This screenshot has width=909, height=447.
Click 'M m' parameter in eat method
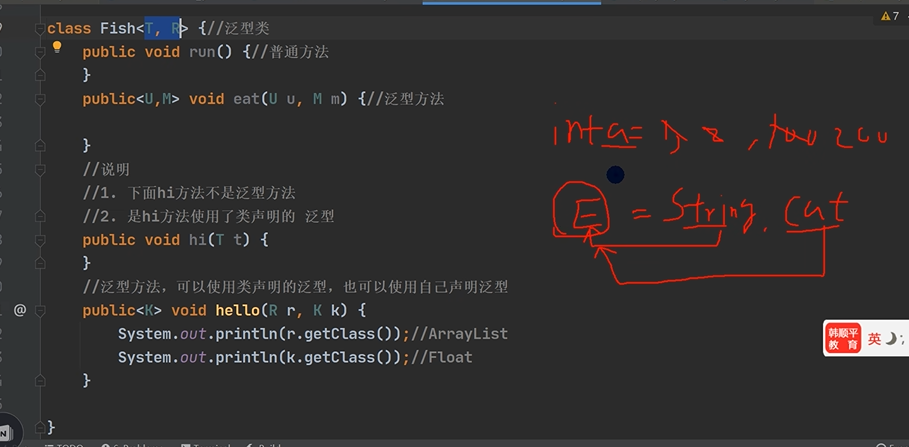click(x=326, y=99)
